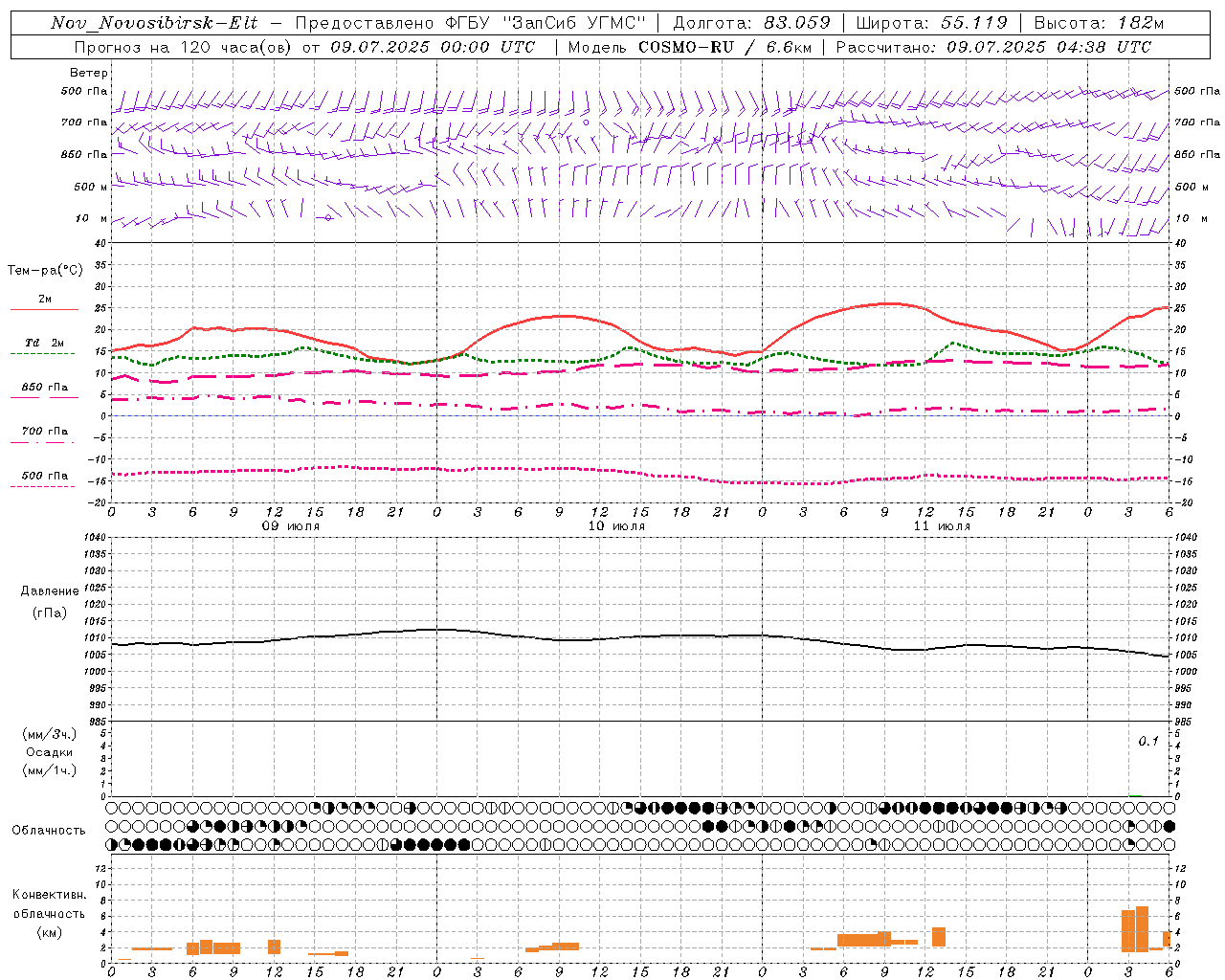Click the Широта: 55.119 value
The image size is (1225, 980).
coord(932,23)
